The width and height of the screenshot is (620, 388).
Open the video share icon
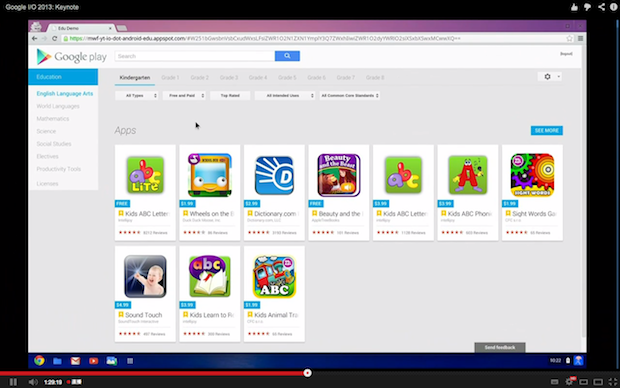601,7
